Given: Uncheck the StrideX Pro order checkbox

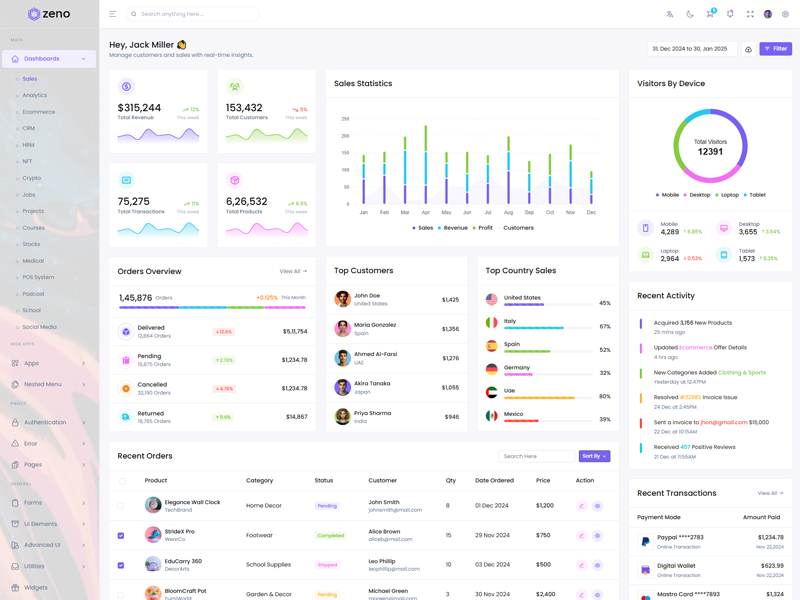Looking at the screenshot, I should pyautogui.click(x=121, y=535).
